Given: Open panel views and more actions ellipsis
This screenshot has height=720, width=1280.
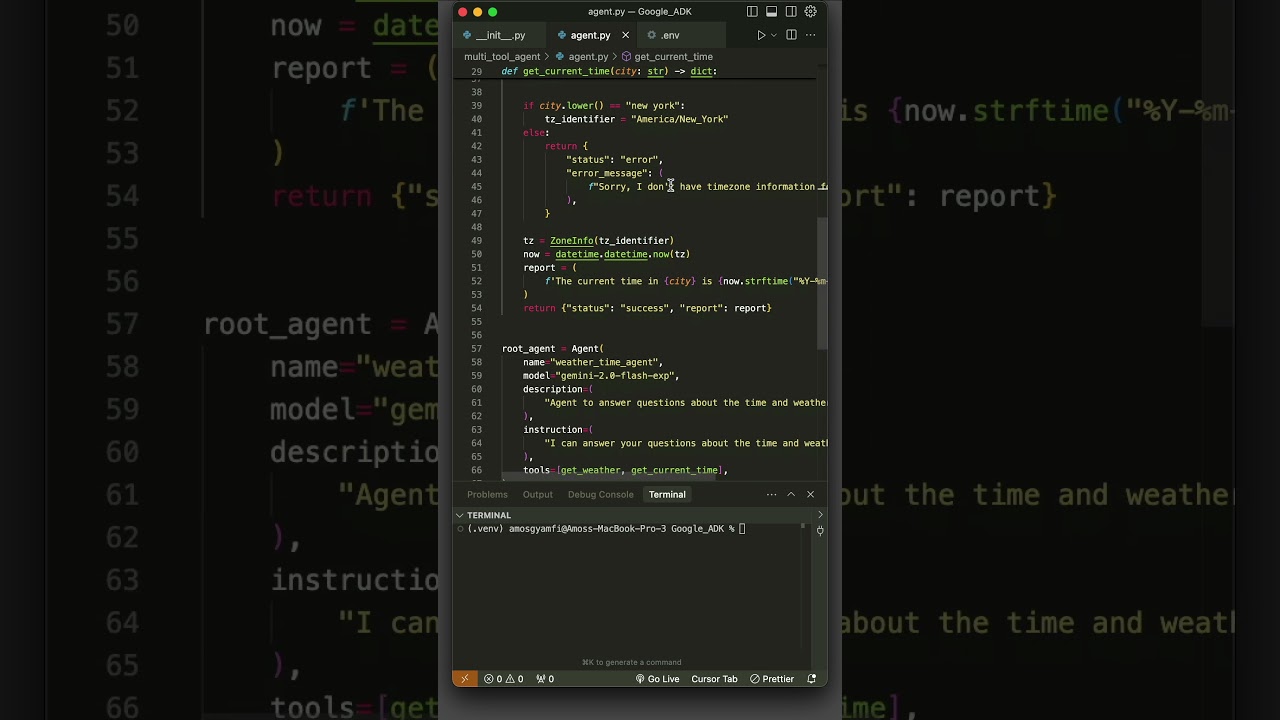Looking at the screenshot, I should click(x=771, y=494).
